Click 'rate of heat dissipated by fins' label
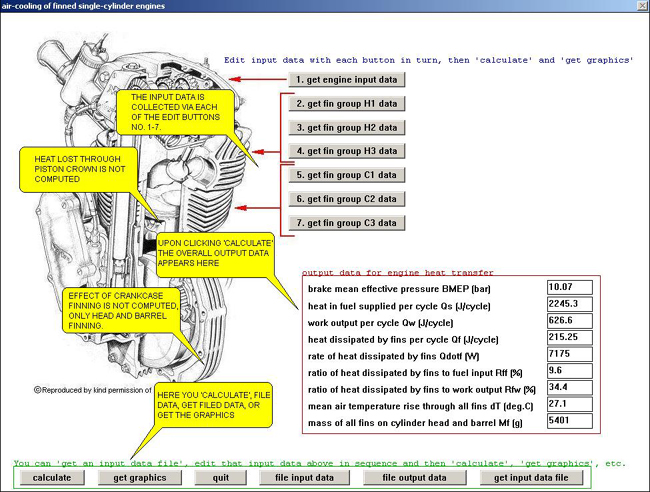The image size is (650, 492). coord(393,356)
